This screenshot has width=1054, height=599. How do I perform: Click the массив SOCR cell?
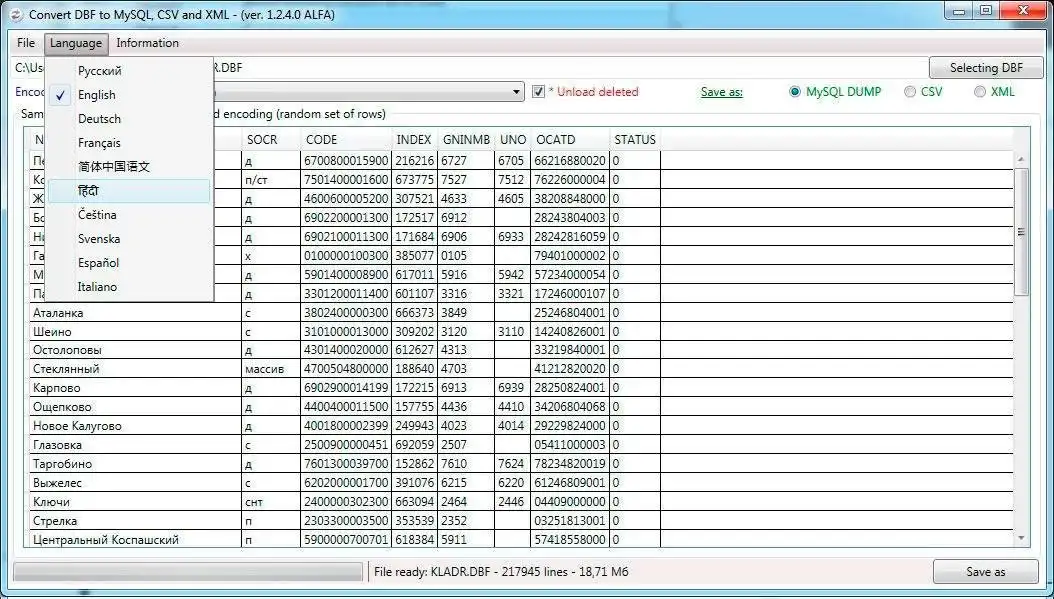coord(271,369)
